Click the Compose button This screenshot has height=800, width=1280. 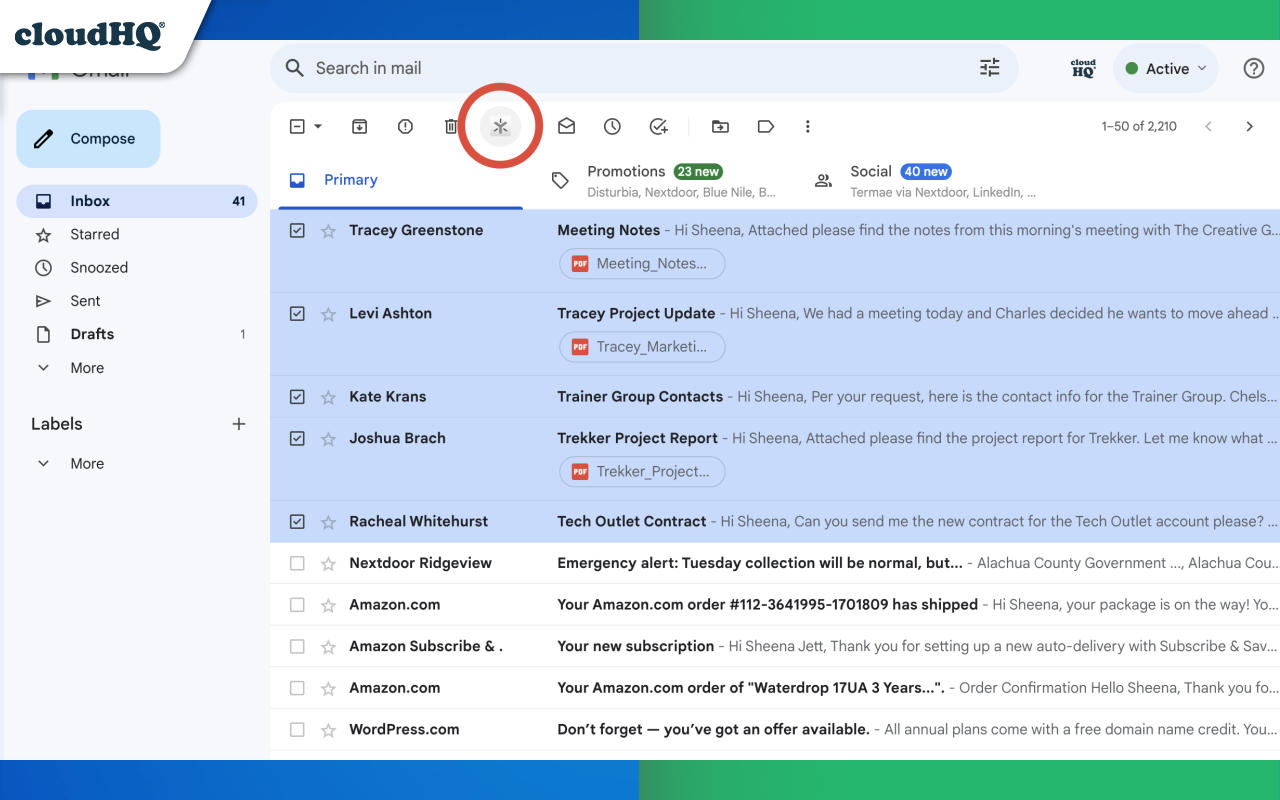click(x=88, y=139)
